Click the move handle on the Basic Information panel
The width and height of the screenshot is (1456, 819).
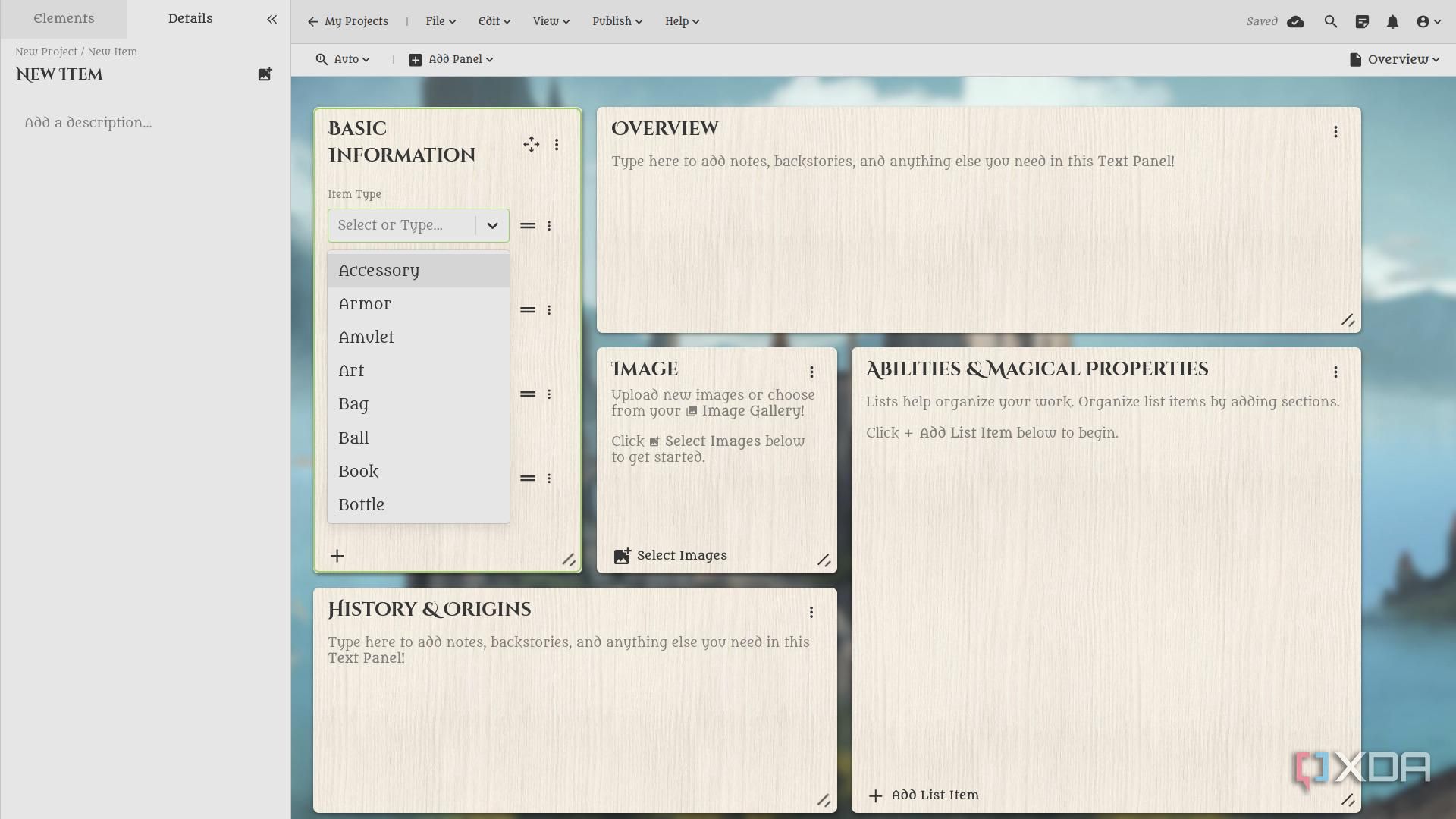click(x=531, y=144)
